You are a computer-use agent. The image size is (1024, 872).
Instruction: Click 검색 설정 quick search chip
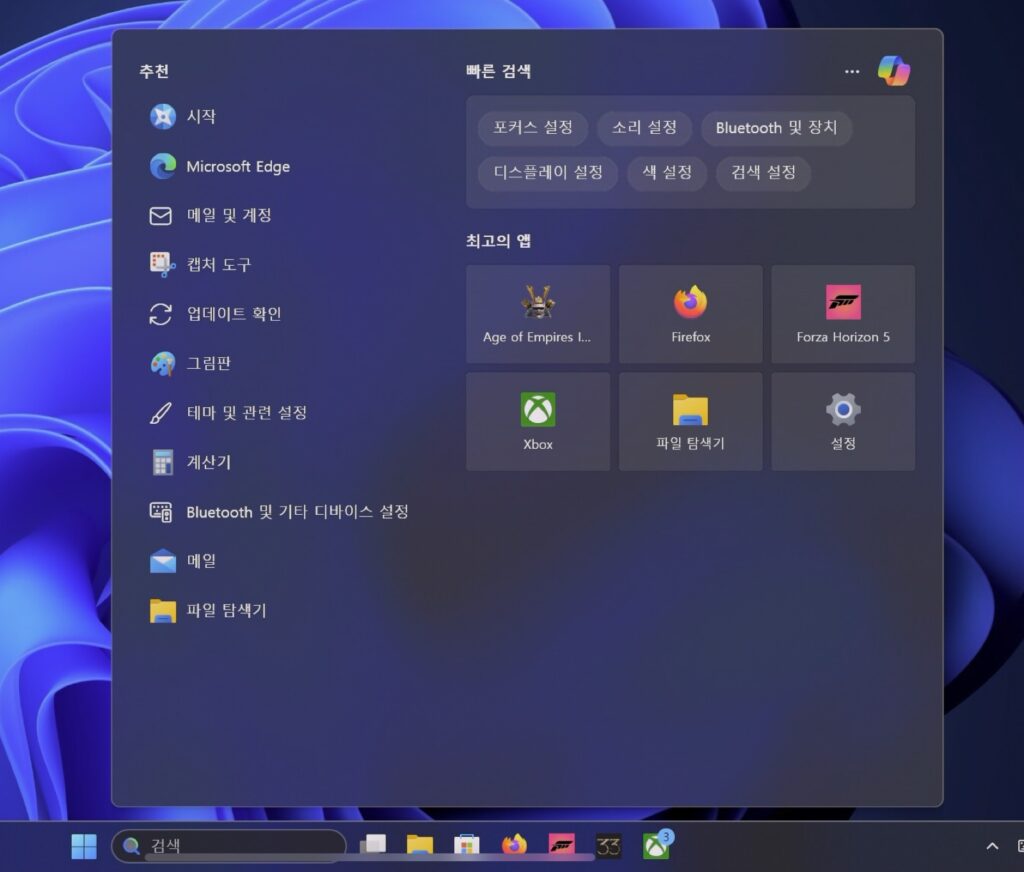(x=763, y=172)
